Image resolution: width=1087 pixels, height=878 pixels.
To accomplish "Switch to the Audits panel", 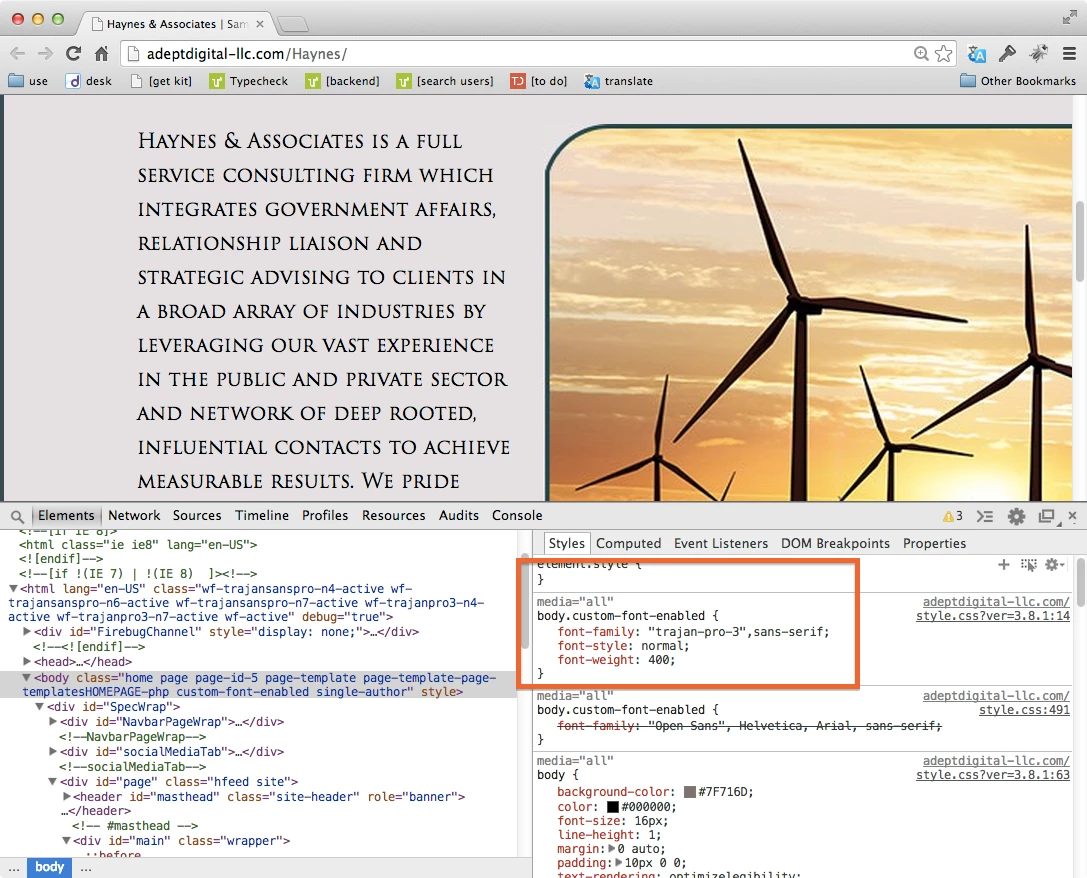I will (458, 516).
